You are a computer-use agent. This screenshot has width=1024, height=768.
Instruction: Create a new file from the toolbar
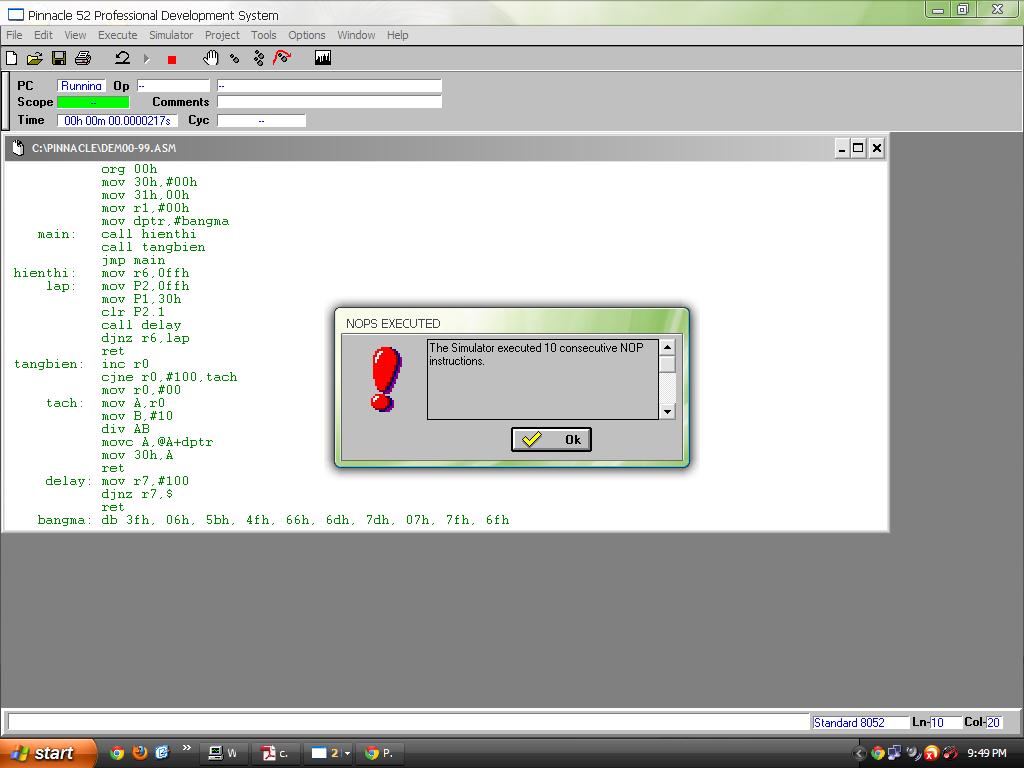click(12, 59)
